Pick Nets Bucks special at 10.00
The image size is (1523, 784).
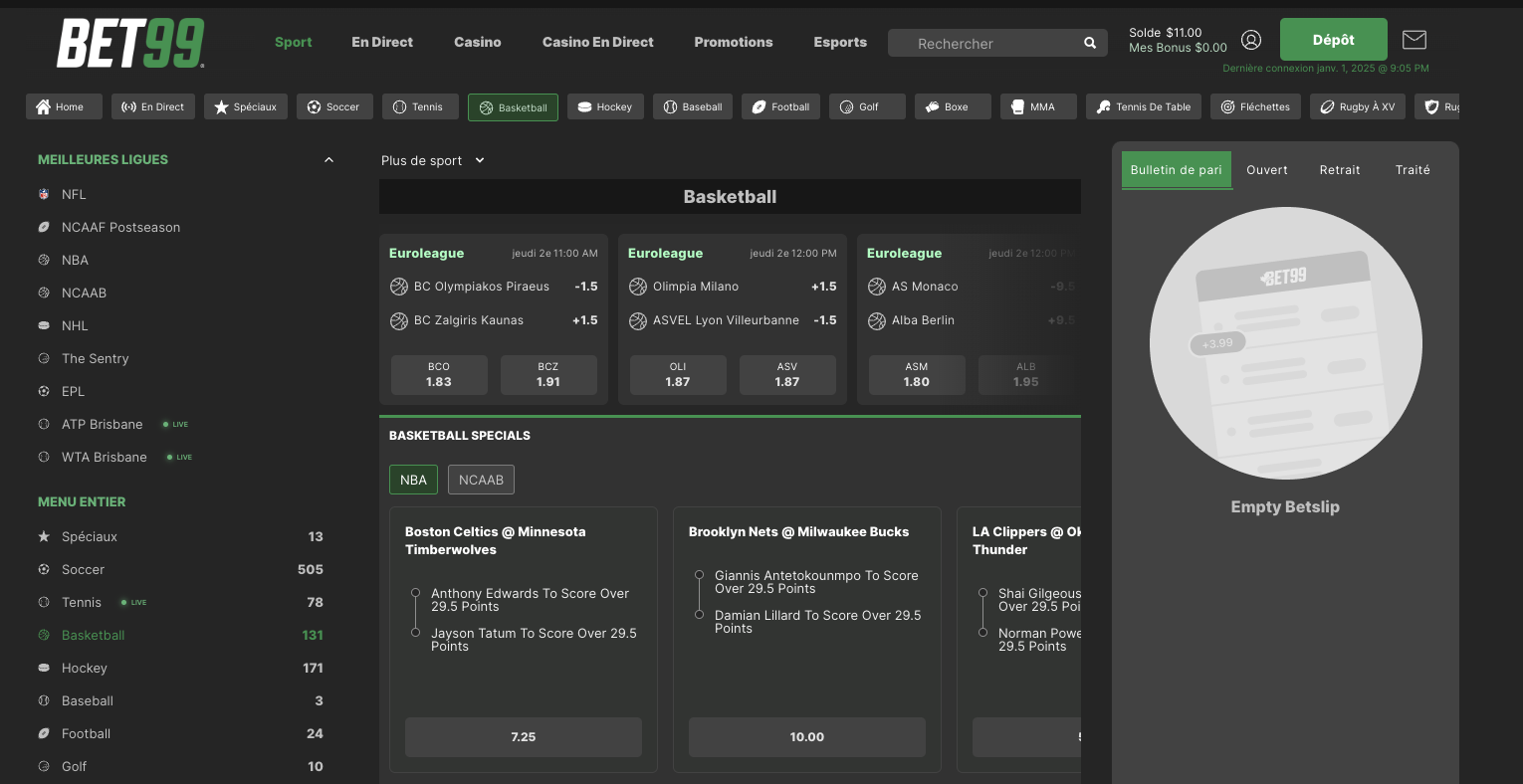pyautogui.click(x=807, y=737)
